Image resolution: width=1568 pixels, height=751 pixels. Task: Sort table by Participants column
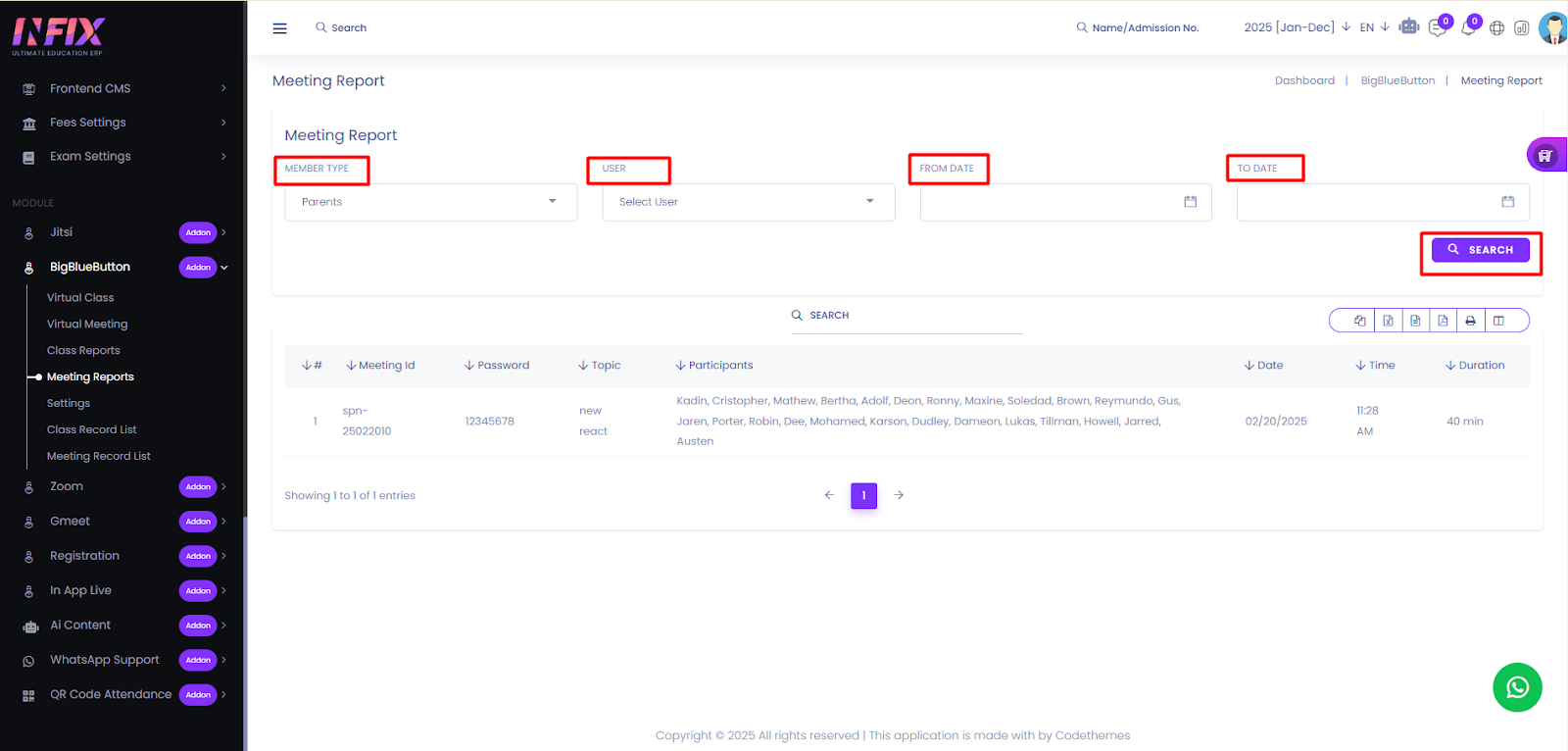pyautogui.click(x=714, y=365)
